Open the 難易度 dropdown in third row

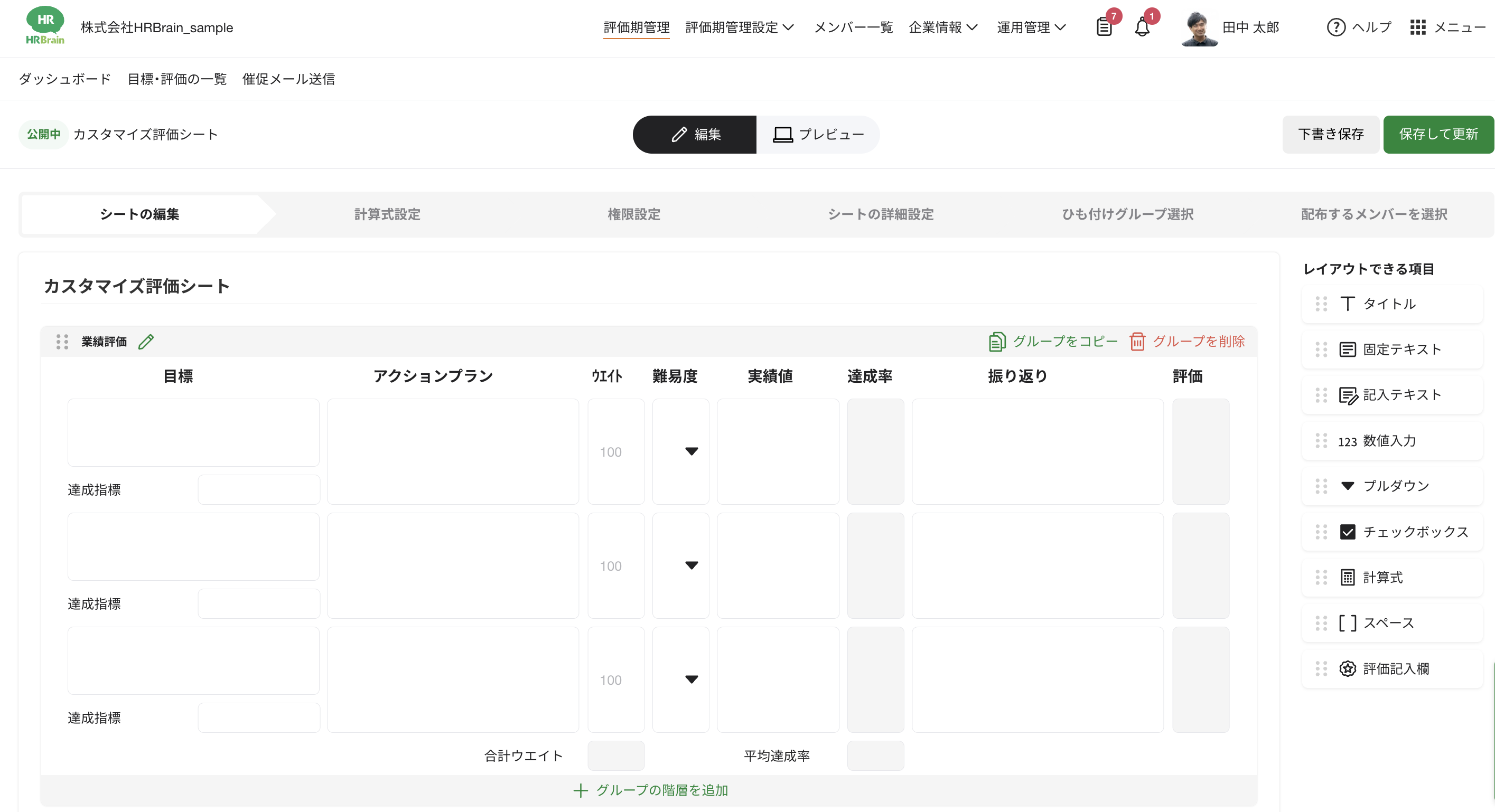(x=681, y=680)
